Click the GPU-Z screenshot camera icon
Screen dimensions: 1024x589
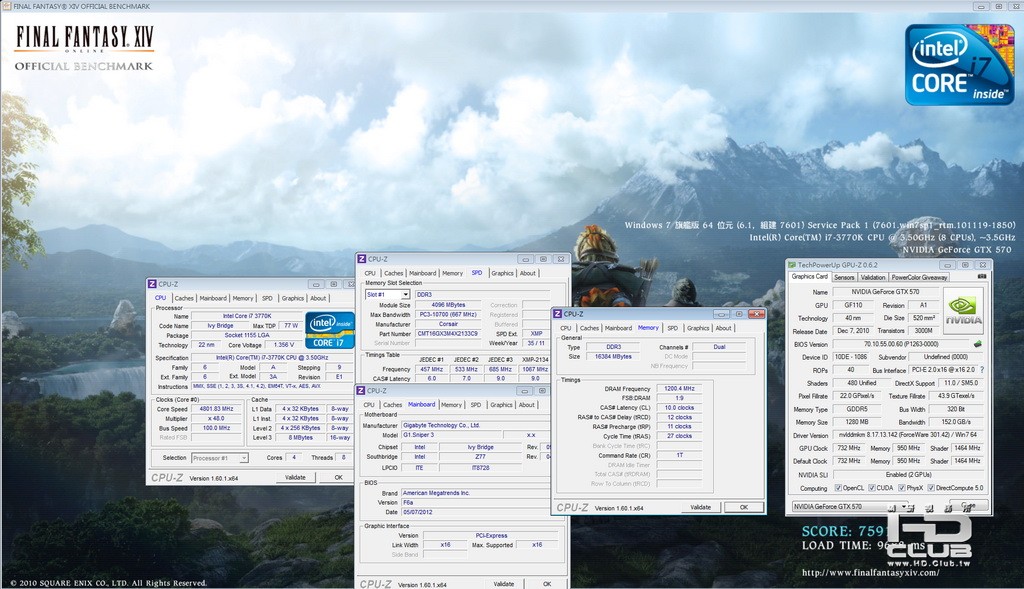[x=982, y=276]
